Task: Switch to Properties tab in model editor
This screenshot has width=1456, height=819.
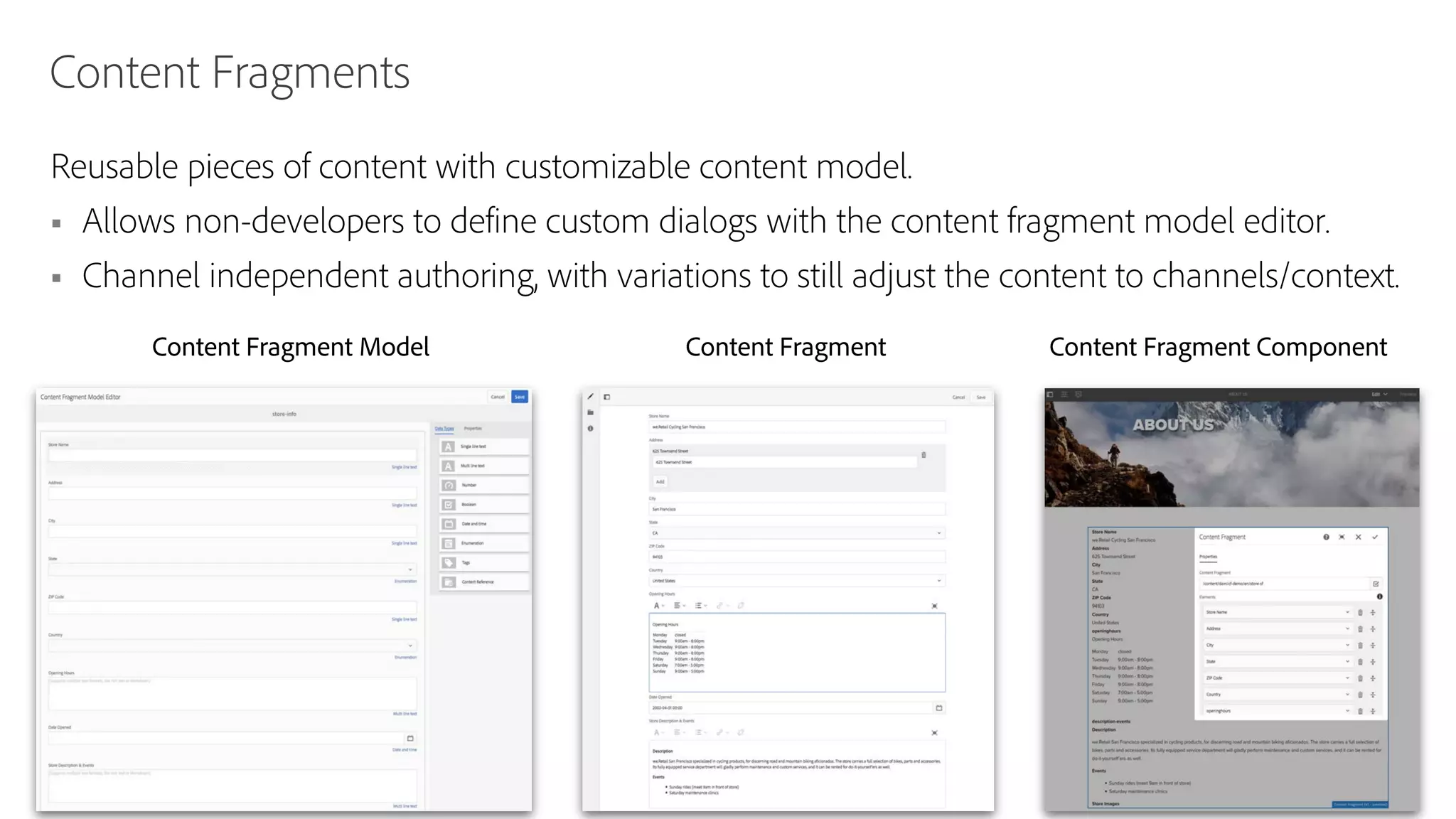Action: pyautogui.click(x=473, y=429)
